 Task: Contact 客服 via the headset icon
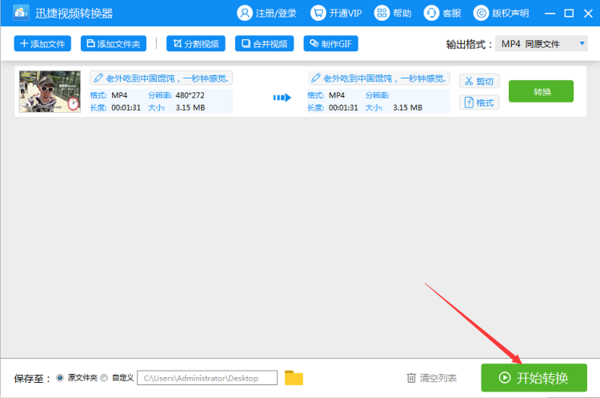(431, 13)
